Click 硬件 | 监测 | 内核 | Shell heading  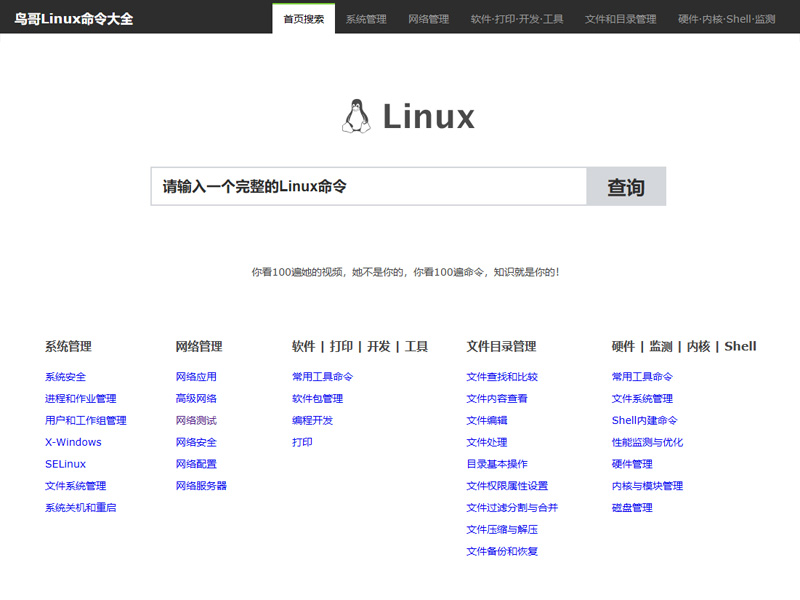tap(684, 347)
